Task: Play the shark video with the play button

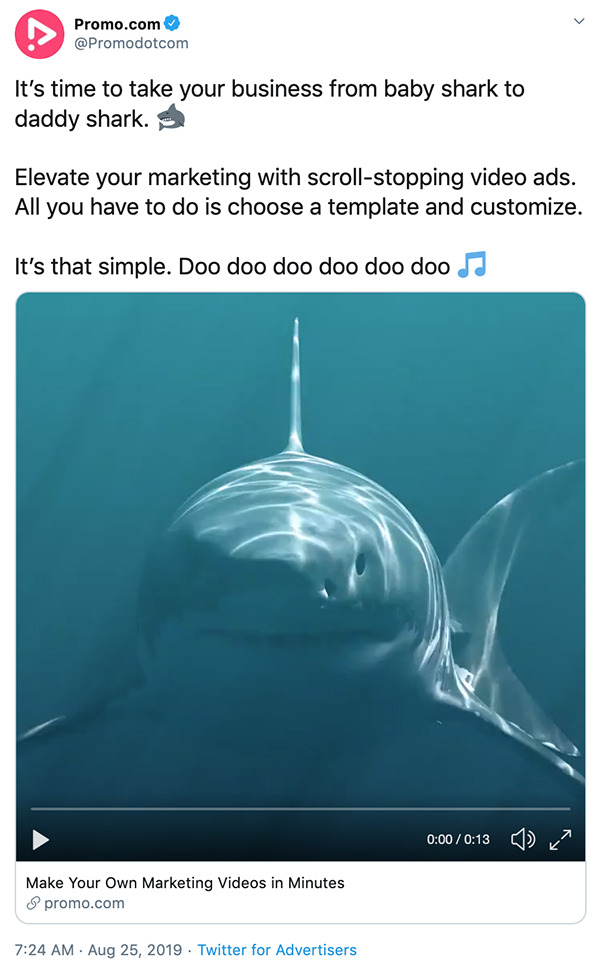Action: [x=40, y=840]
